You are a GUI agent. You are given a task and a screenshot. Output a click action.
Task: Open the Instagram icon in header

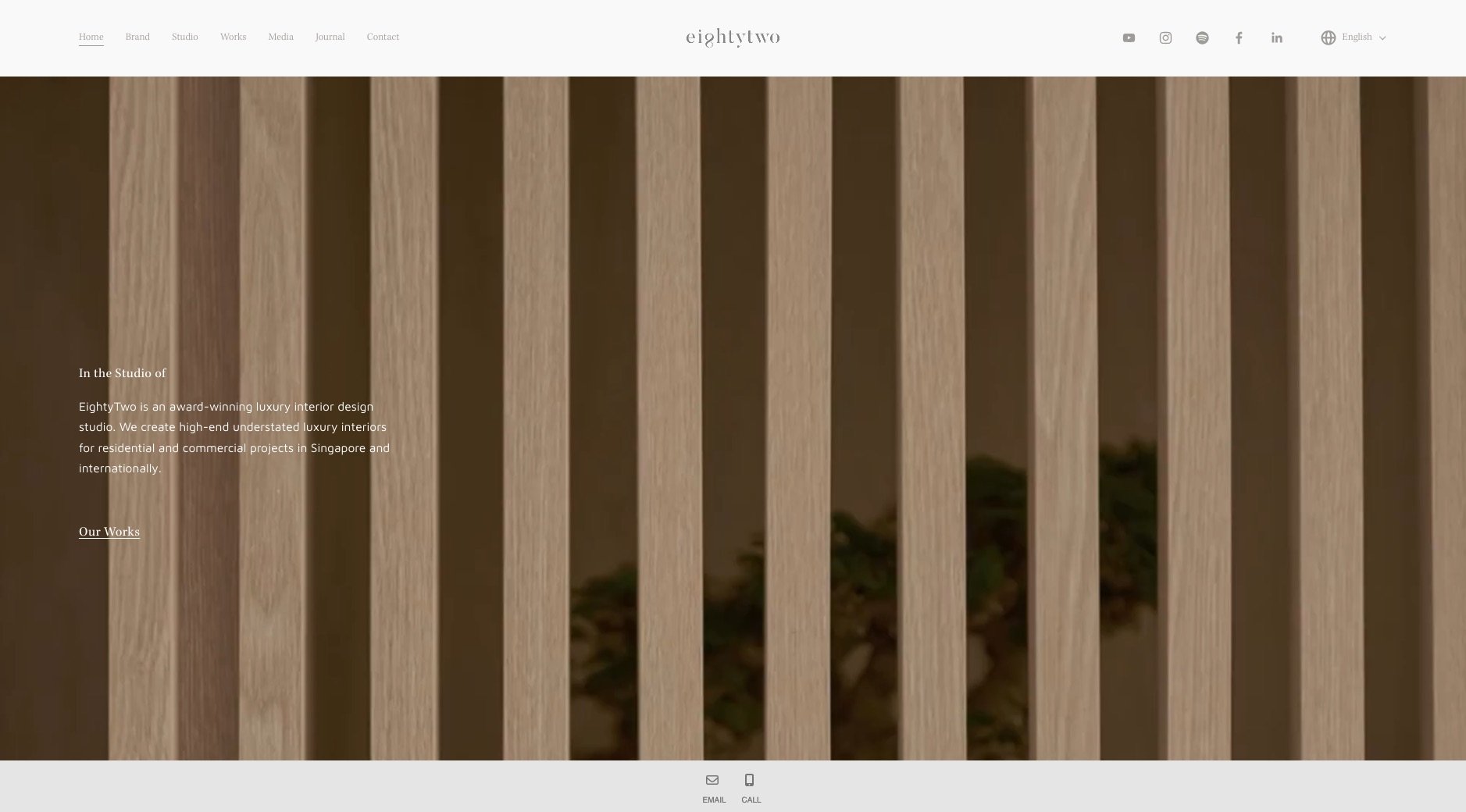pos(1165,37)
